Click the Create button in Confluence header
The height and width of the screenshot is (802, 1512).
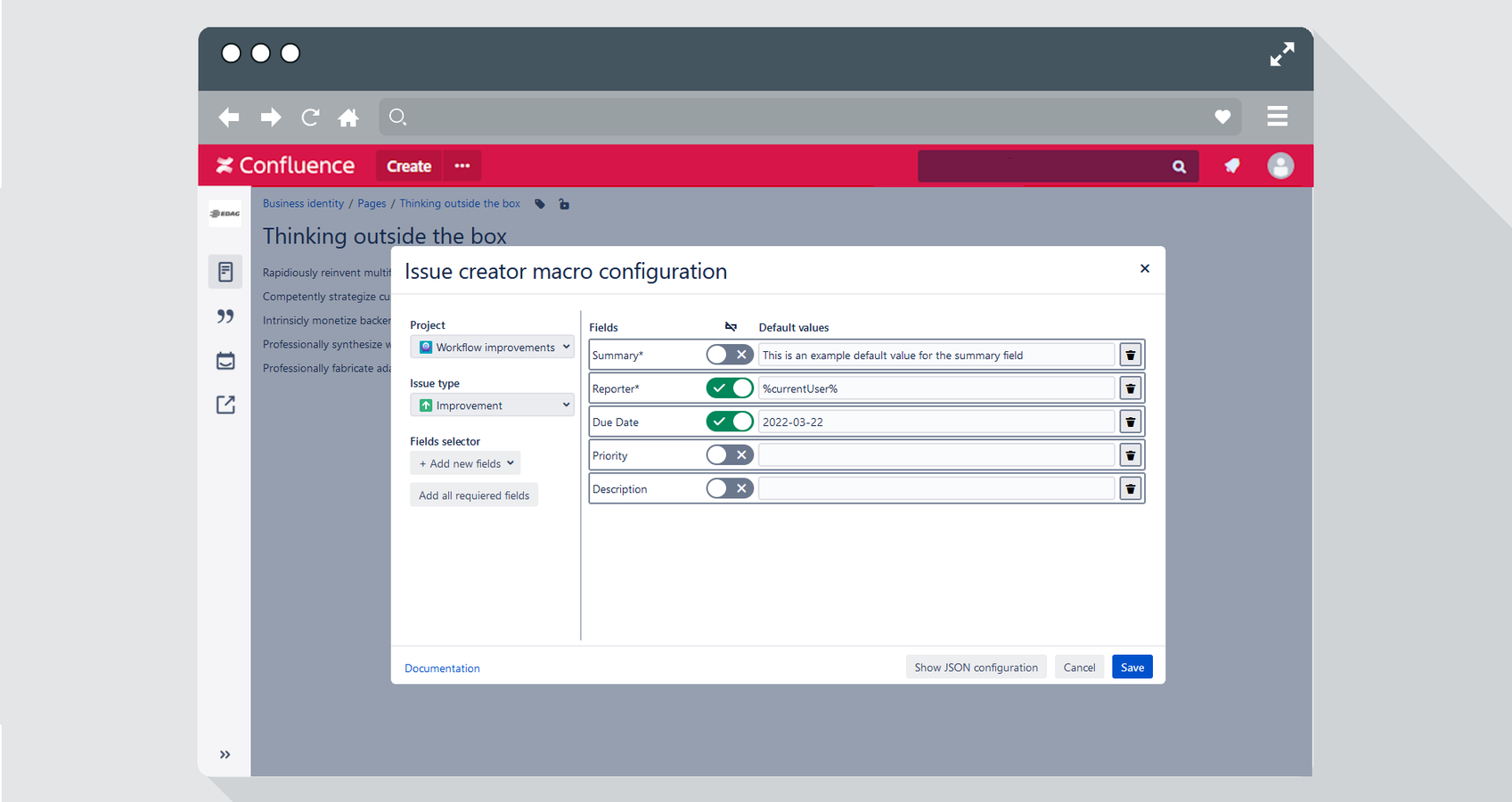coord(409,166)
